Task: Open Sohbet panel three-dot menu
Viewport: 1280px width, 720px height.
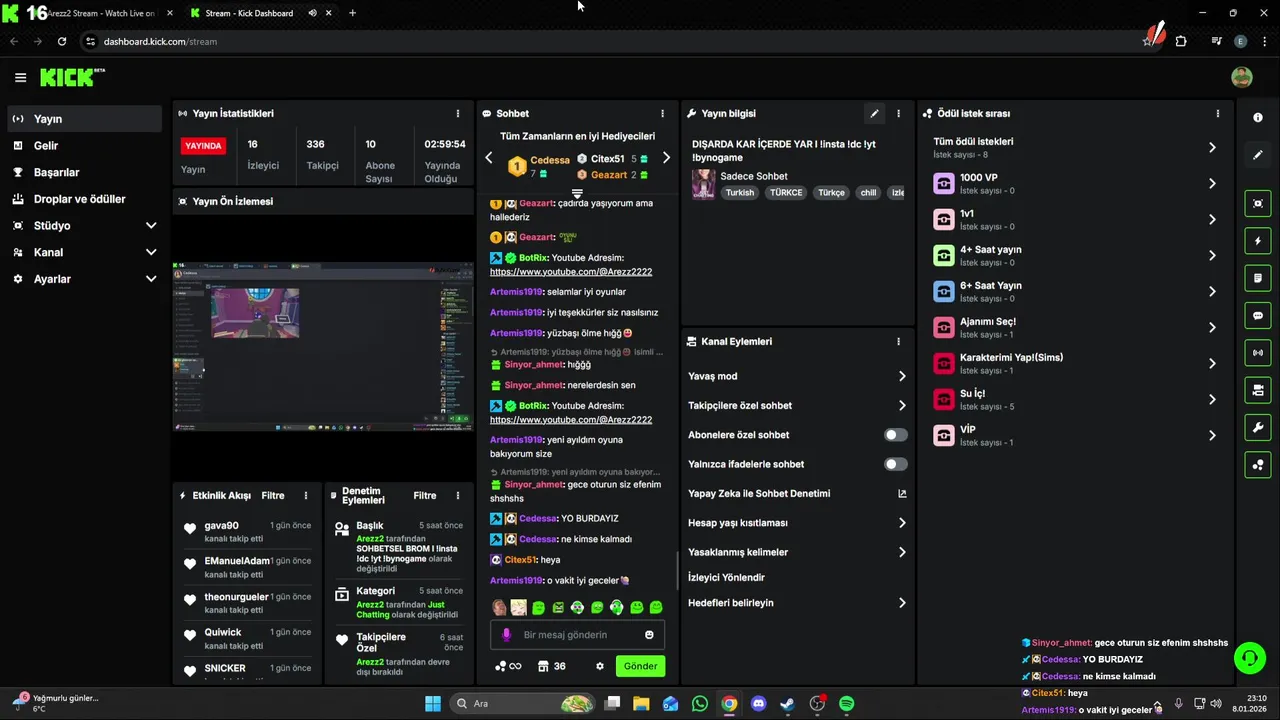Action: 662,113
